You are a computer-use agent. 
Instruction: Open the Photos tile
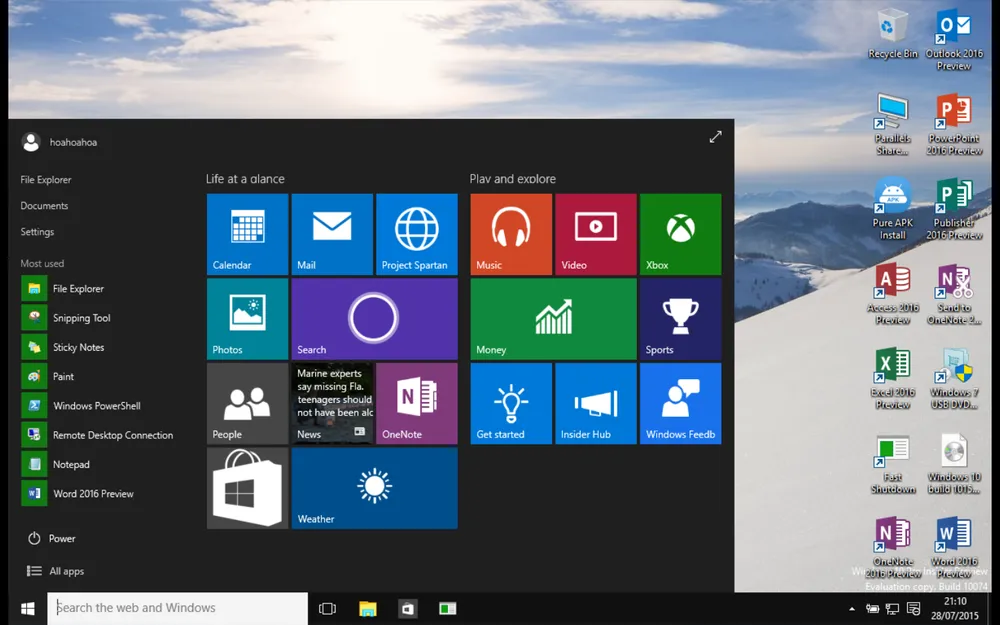point(247,319)
